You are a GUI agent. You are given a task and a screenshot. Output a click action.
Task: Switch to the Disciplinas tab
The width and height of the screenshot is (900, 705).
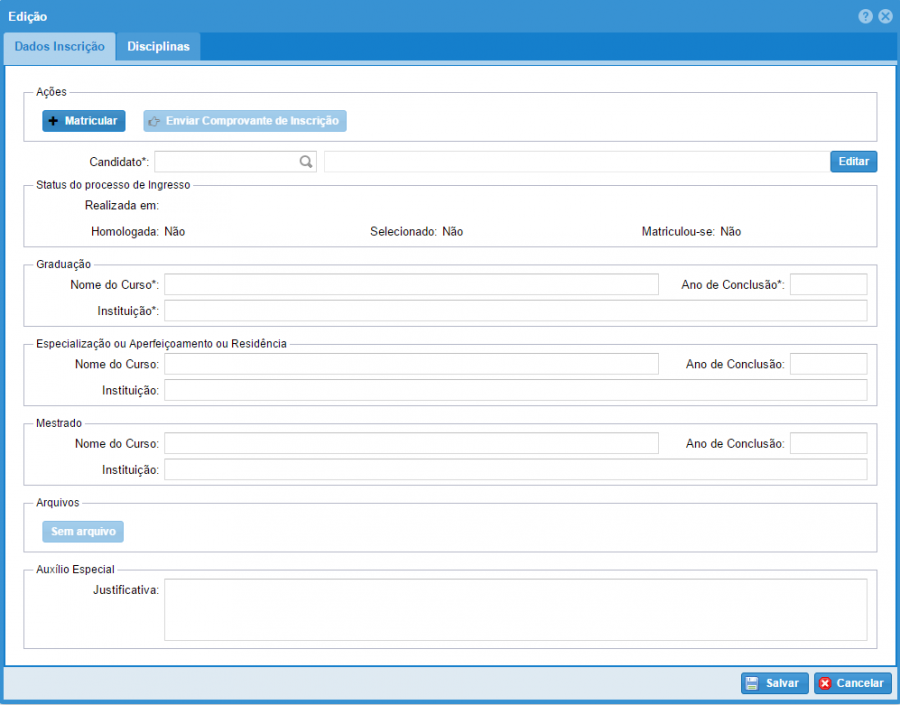[x=158, y=47]
